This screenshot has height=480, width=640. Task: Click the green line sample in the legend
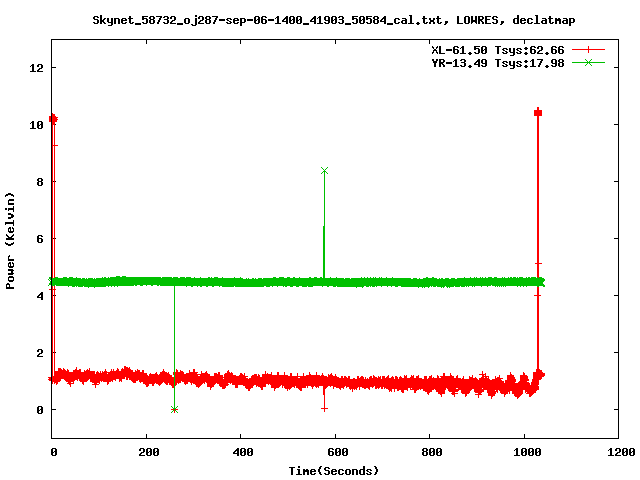click(x=588, y=62)
